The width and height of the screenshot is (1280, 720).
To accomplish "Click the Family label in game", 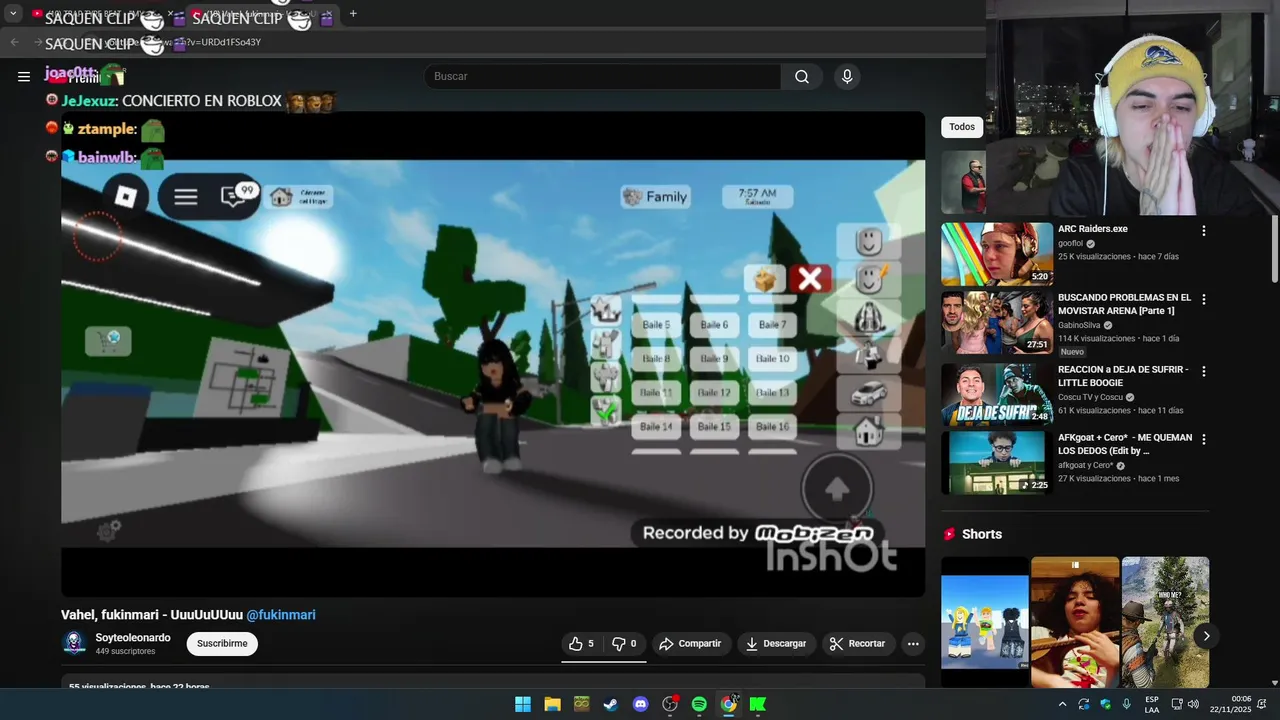I will click(654, 197).
